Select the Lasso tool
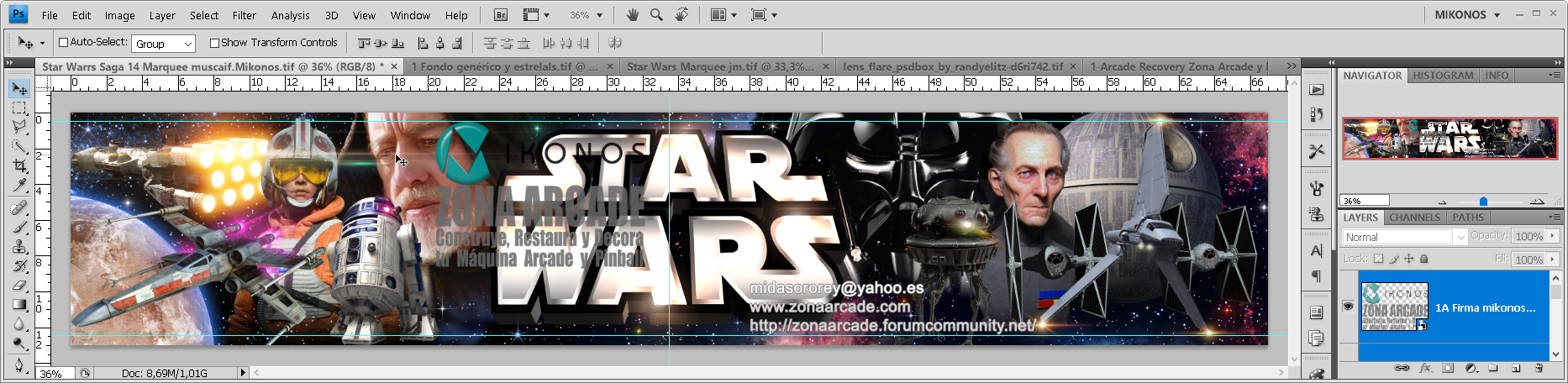The image size is (1568, 383). (19, 127)
